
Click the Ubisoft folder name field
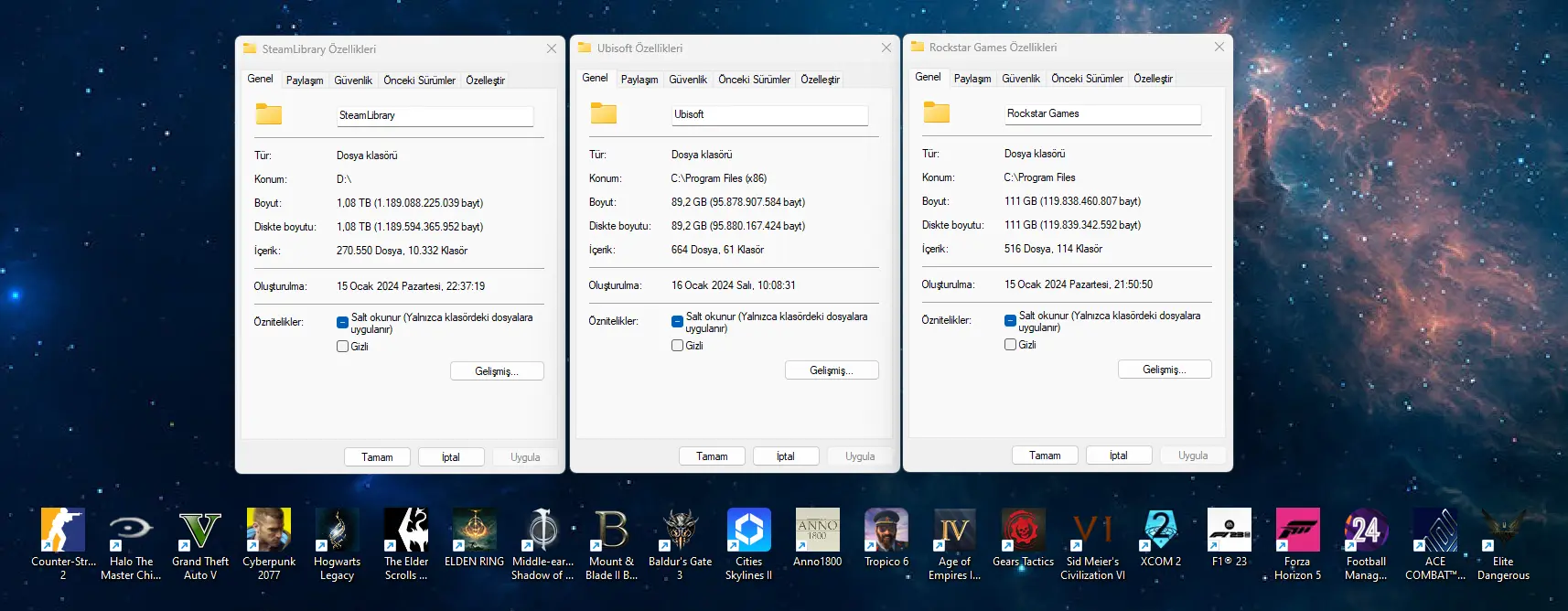coord(769,114)
